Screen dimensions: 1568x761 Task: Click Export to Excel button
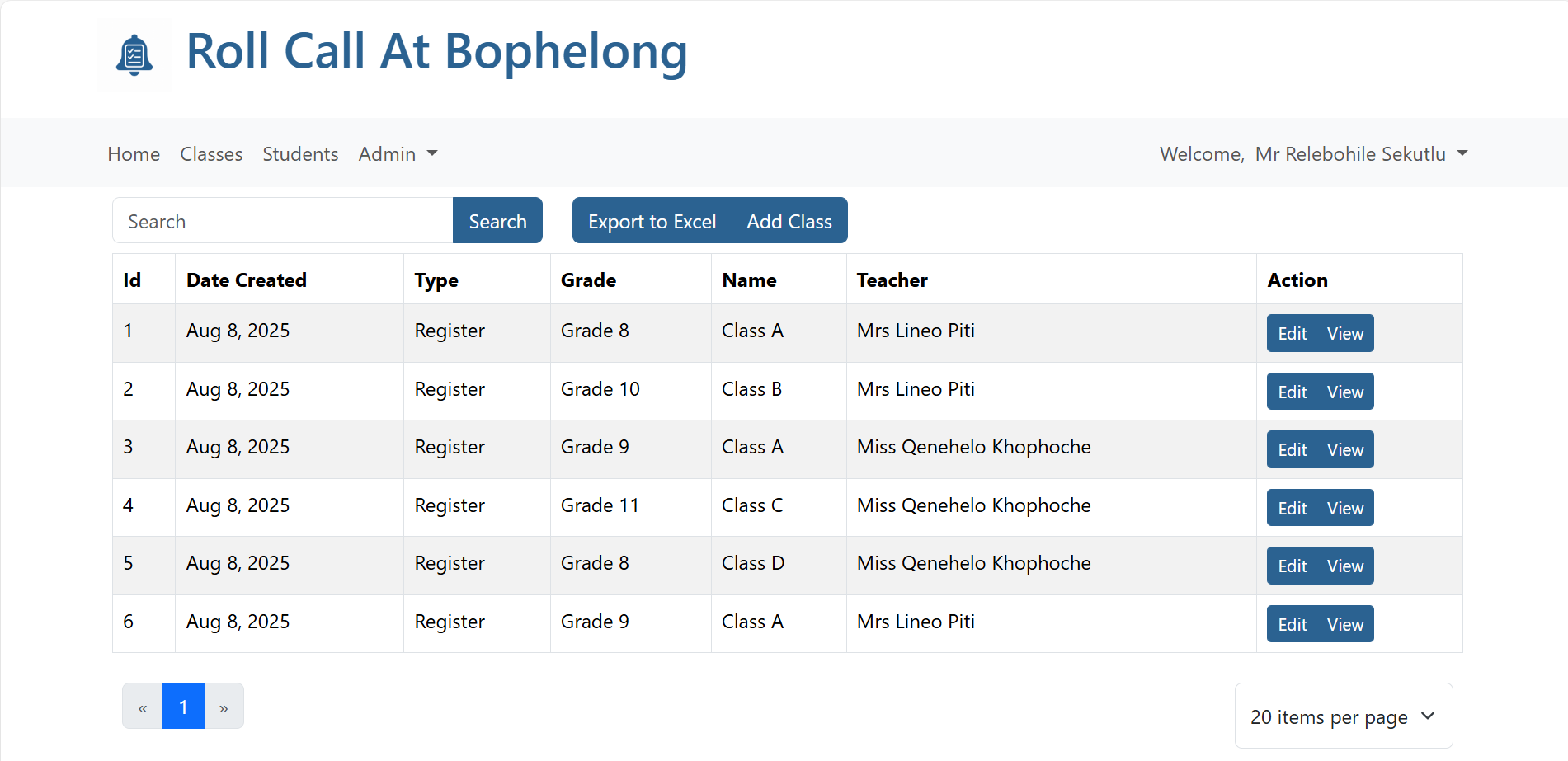652,221
